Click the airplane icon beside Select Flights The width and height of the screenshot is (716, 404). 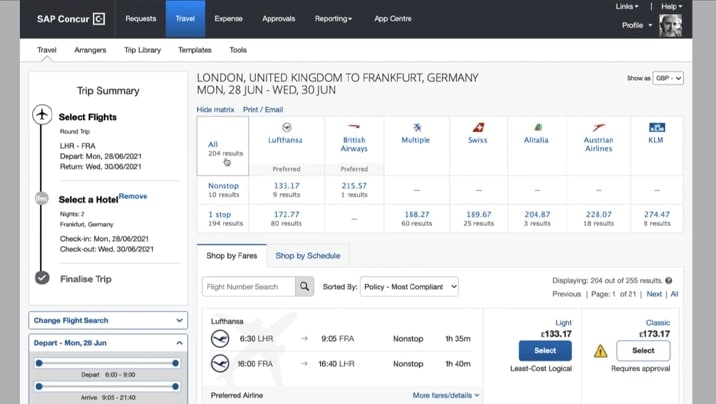[x=42, y=114]
